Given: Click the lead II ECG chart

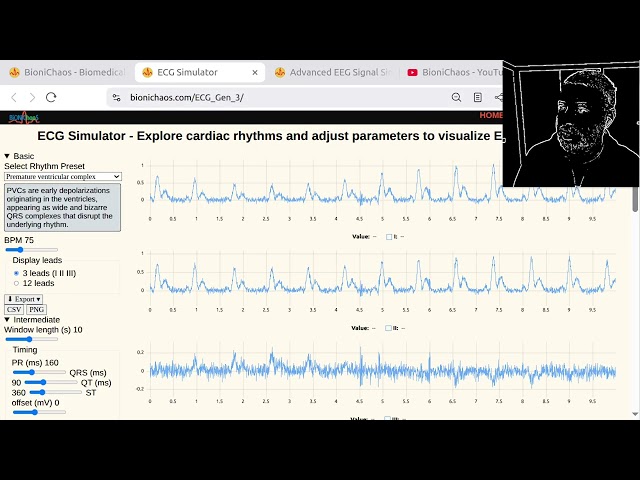Looking at the screenshot, I should 378,282.
